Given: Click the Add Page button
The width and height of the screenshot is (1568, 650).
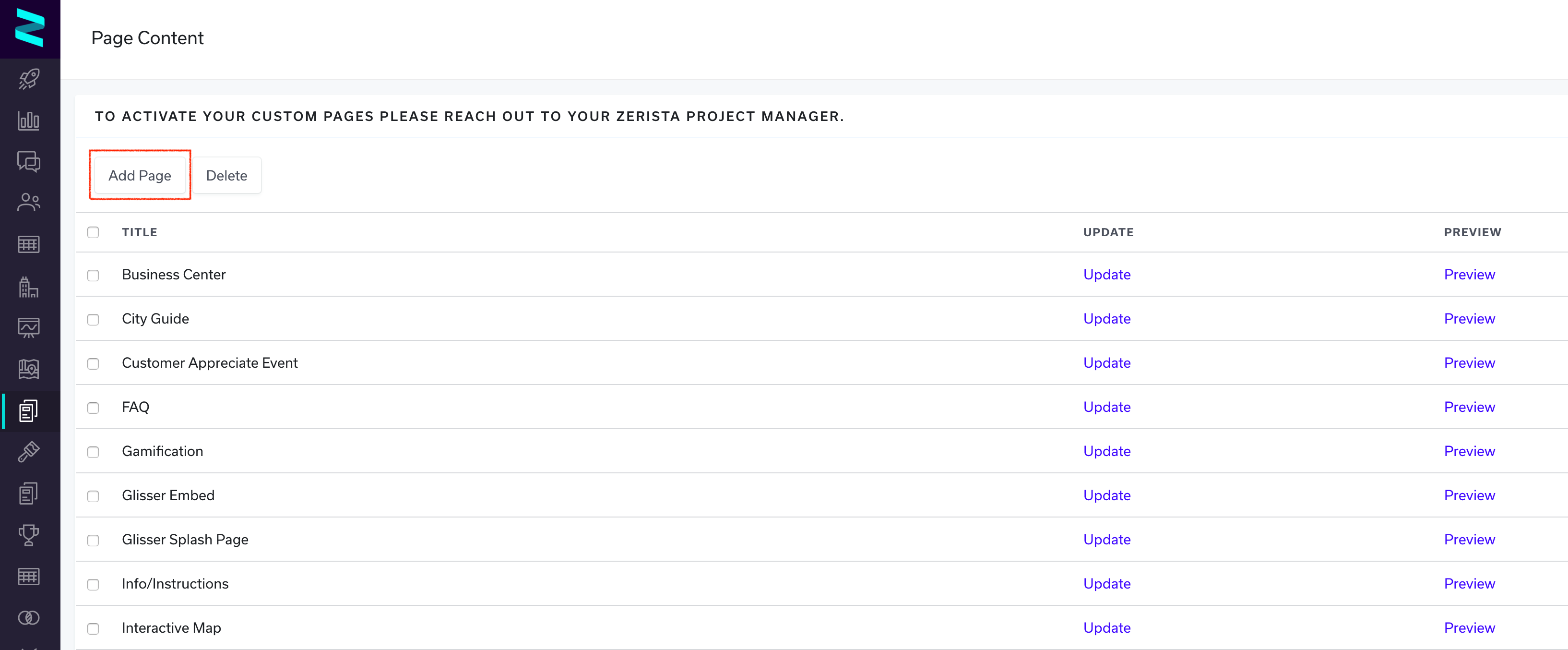Looking at the screenshot, I should coord(140,175).
